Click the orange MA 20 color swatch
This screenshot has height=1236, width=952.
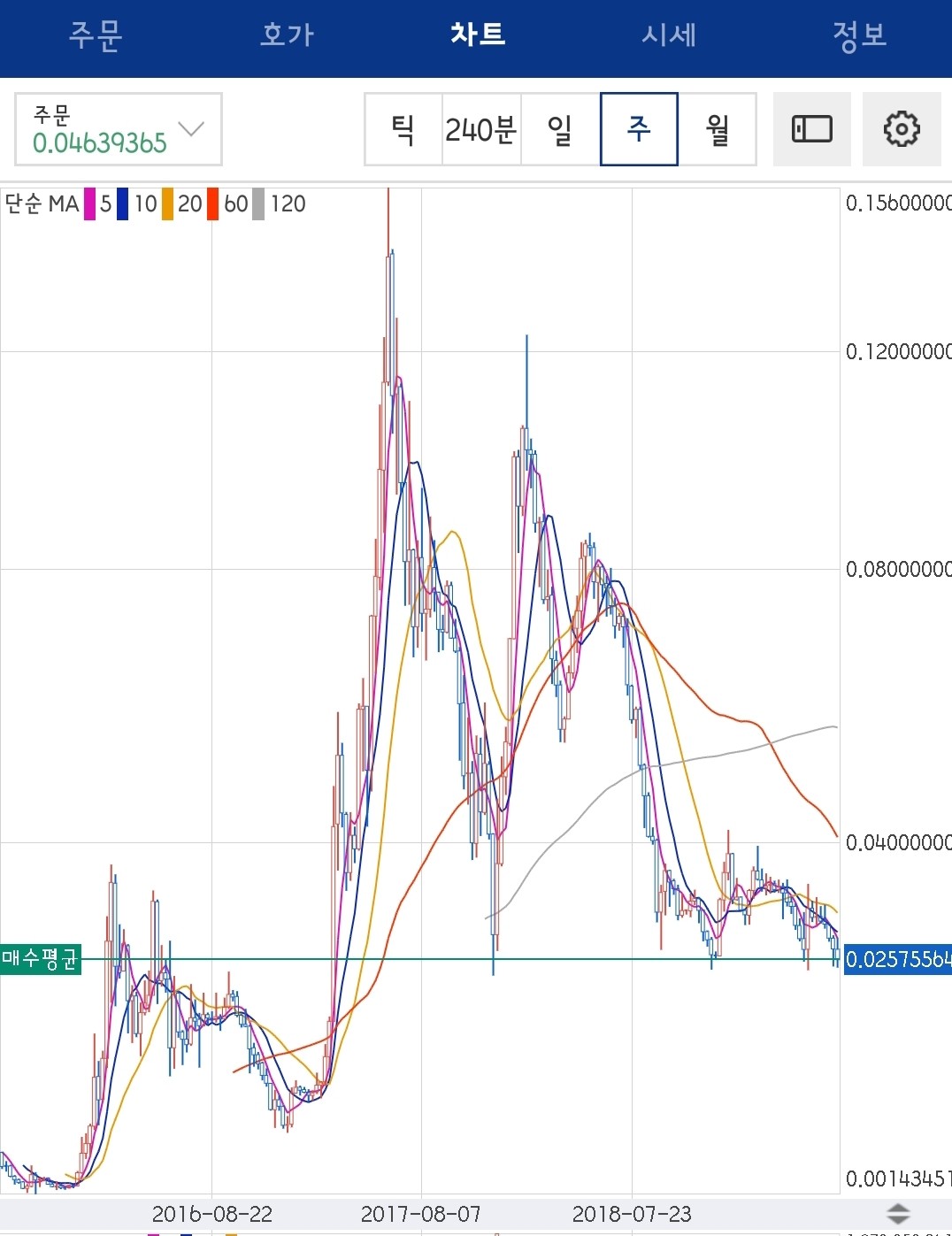167,204
